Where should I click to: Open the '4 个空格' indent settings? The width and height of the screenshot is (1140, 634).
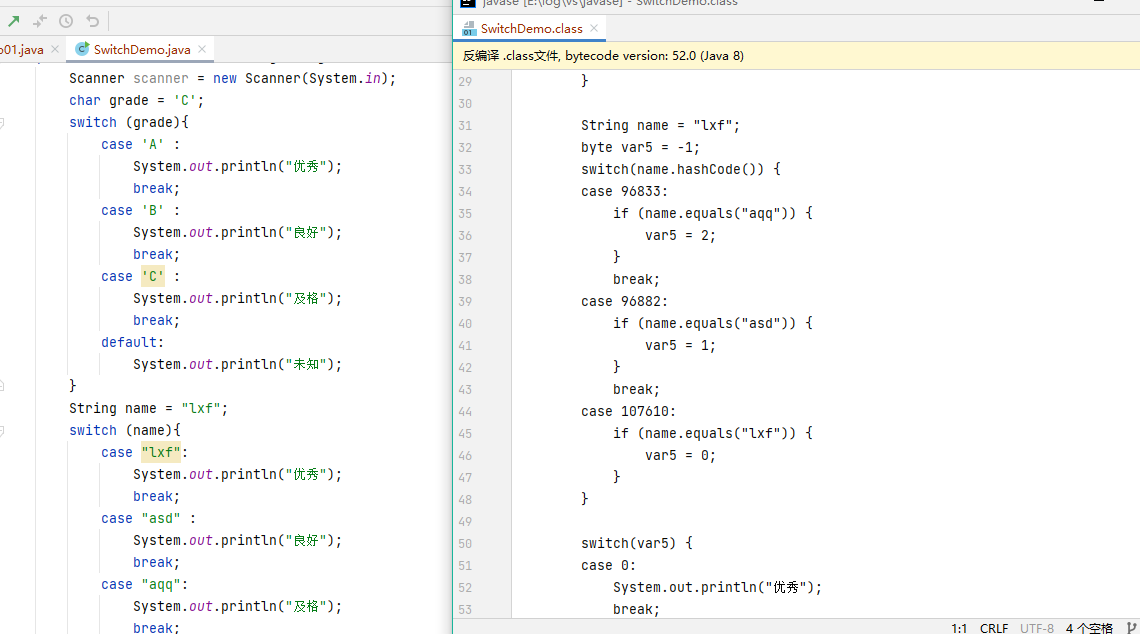(1089, 628)
